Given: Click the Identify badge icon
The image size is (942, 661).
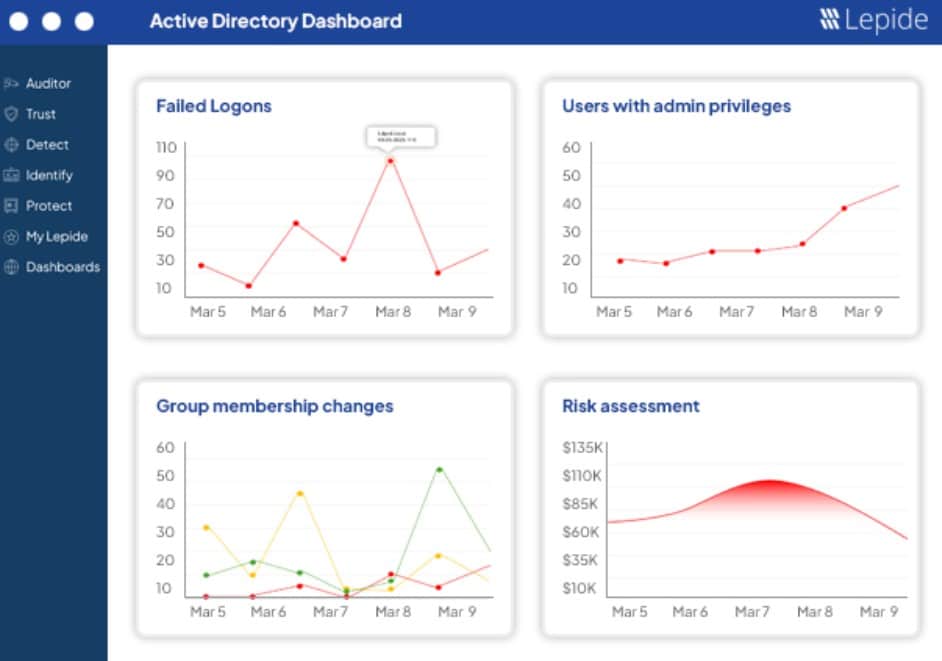Looking at the screenshot, I should tap(11, 175).
